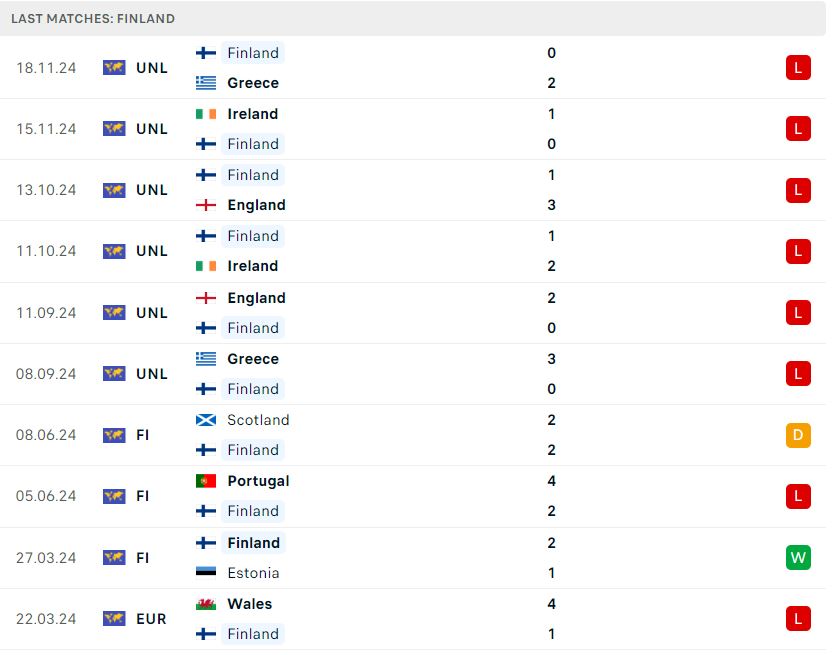
Task: Open Scotland team name link
Action: pos(258,420)
